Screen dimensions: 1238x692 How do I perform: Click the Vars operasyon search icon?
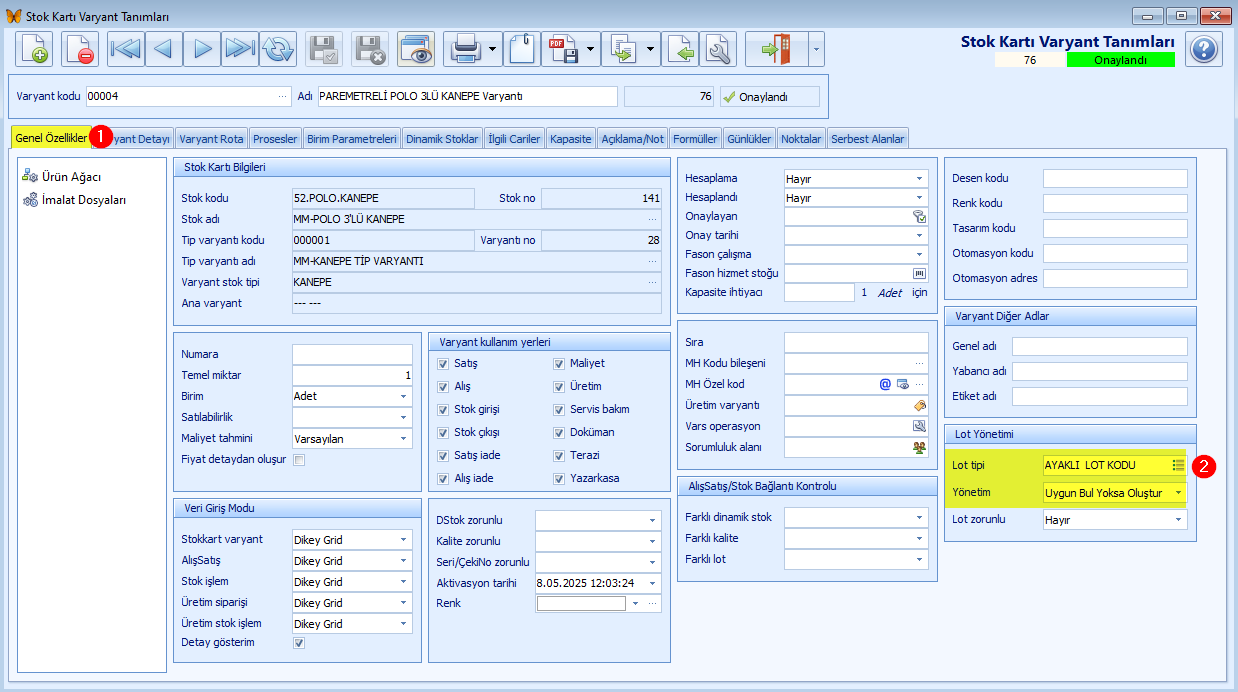(x=919, y=426)
